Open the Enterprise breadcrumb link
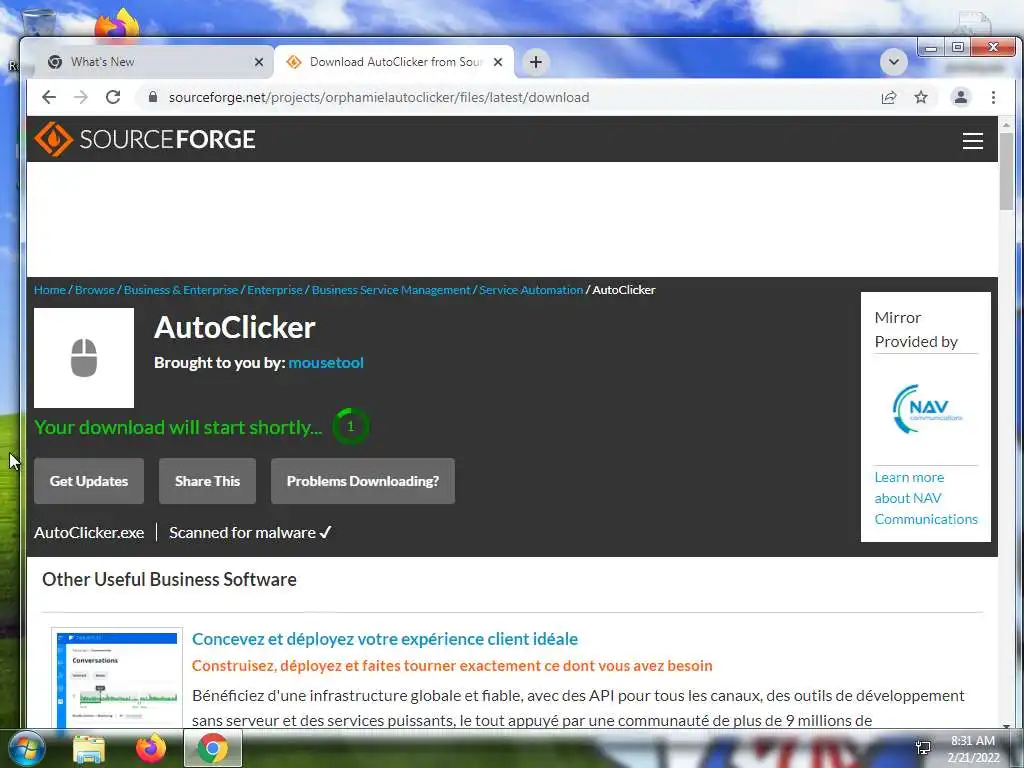 [x=275, y=290]
